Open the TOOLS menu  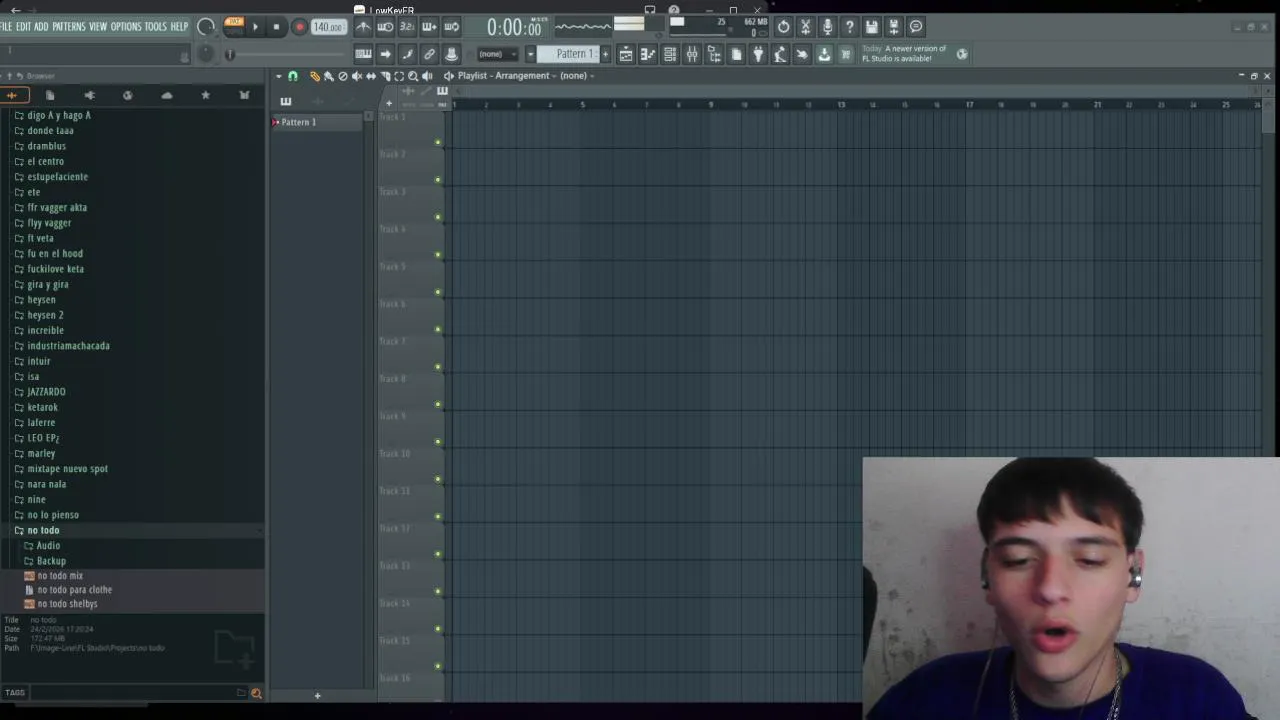[155, 27]
